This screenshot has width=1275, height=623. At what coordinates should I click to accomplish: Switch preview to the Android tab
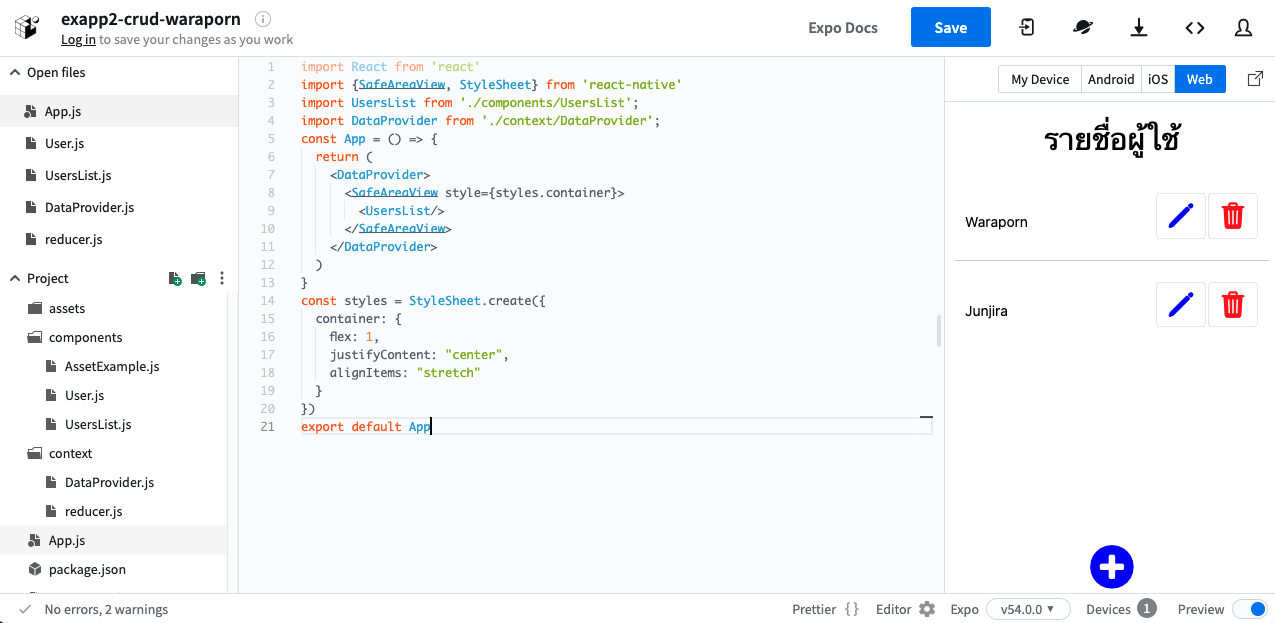coord(1111,80)
